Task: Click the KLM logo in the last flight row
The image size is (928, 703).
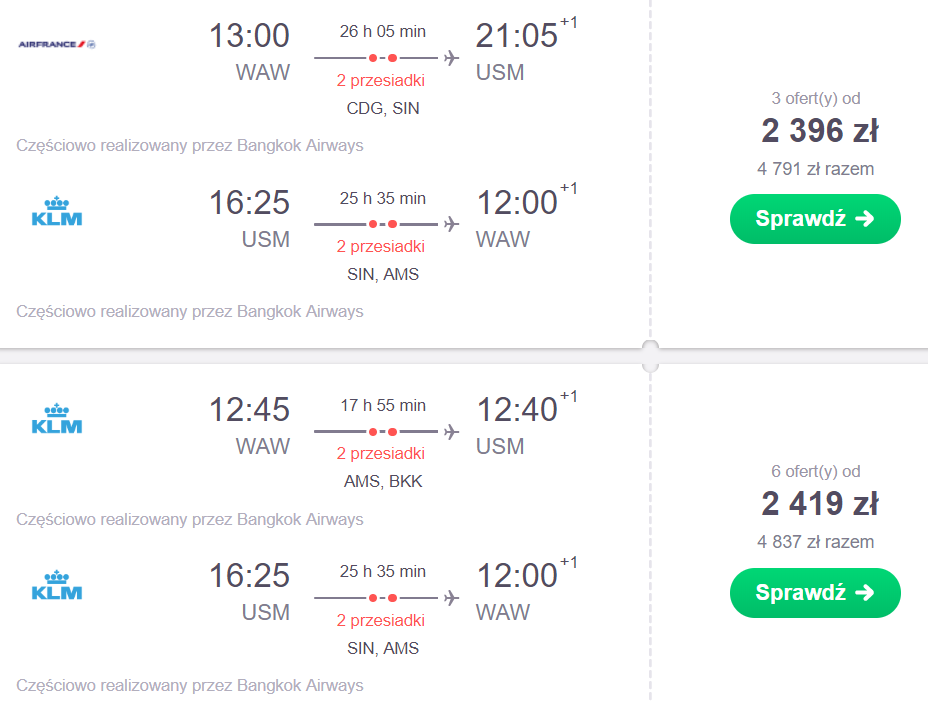Action: [x=57, y=585]
